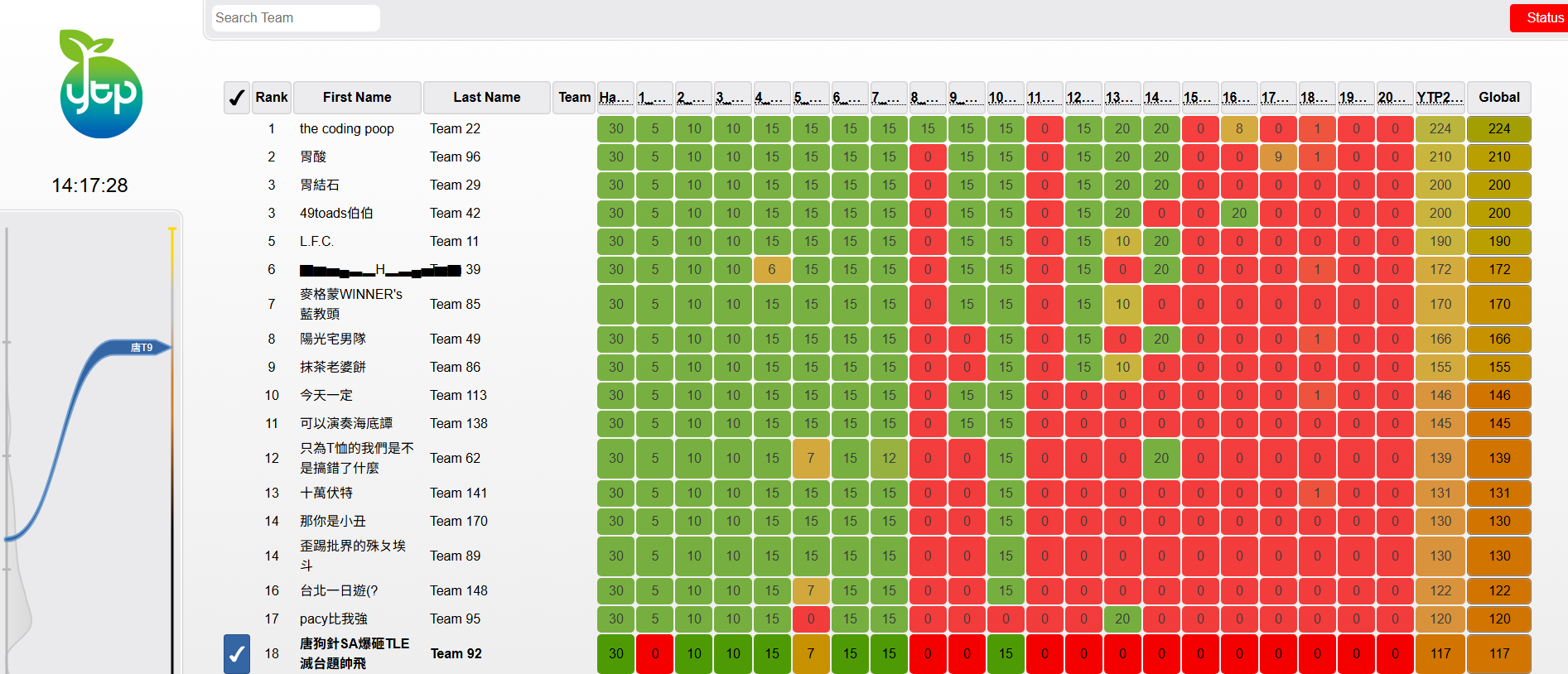The width and height of the screenshot is (1568, 674).
Task: Uncheck the Team 92 row checkbox
Action: coord(237,654)
